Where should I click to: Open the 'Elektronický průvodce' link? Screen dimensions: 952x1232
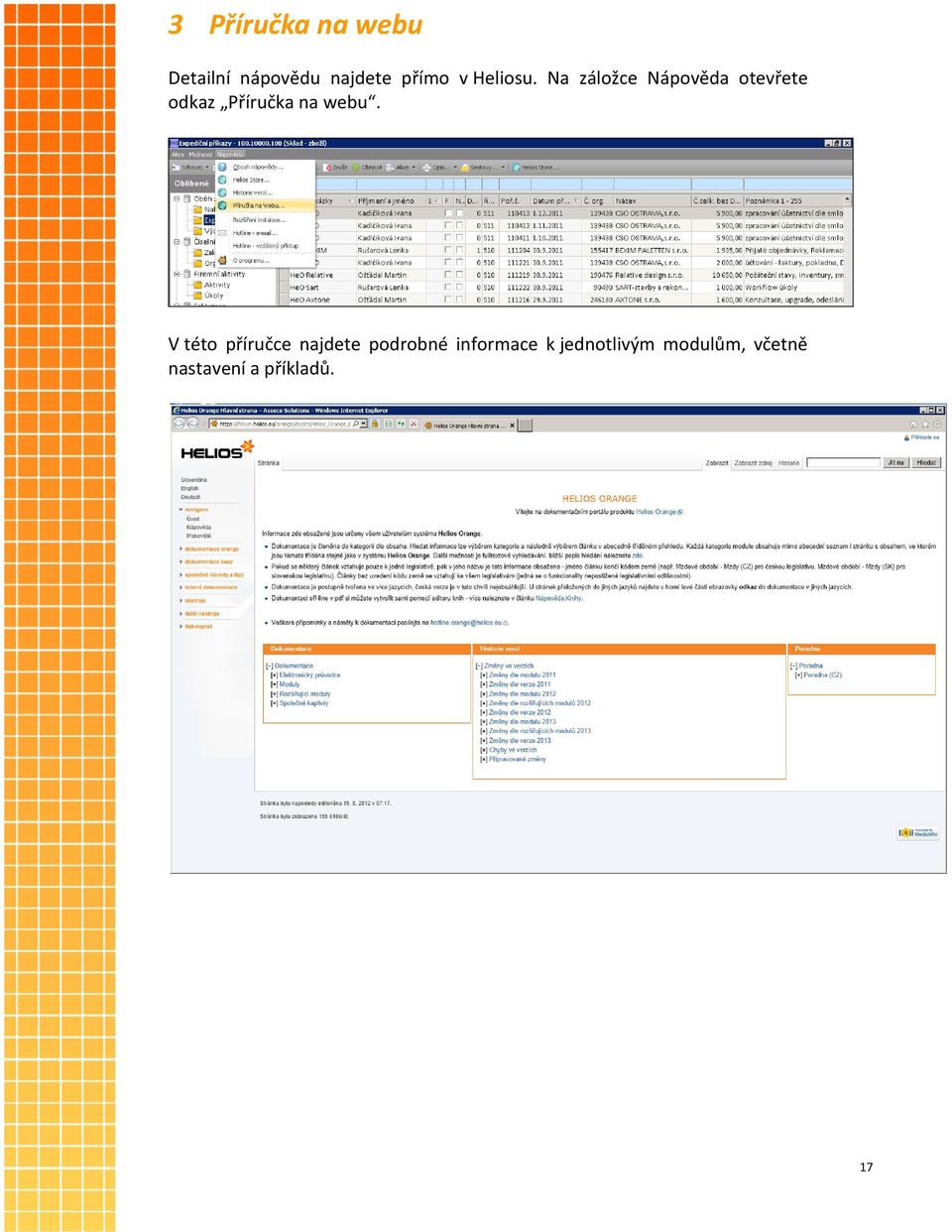(309, 675)
